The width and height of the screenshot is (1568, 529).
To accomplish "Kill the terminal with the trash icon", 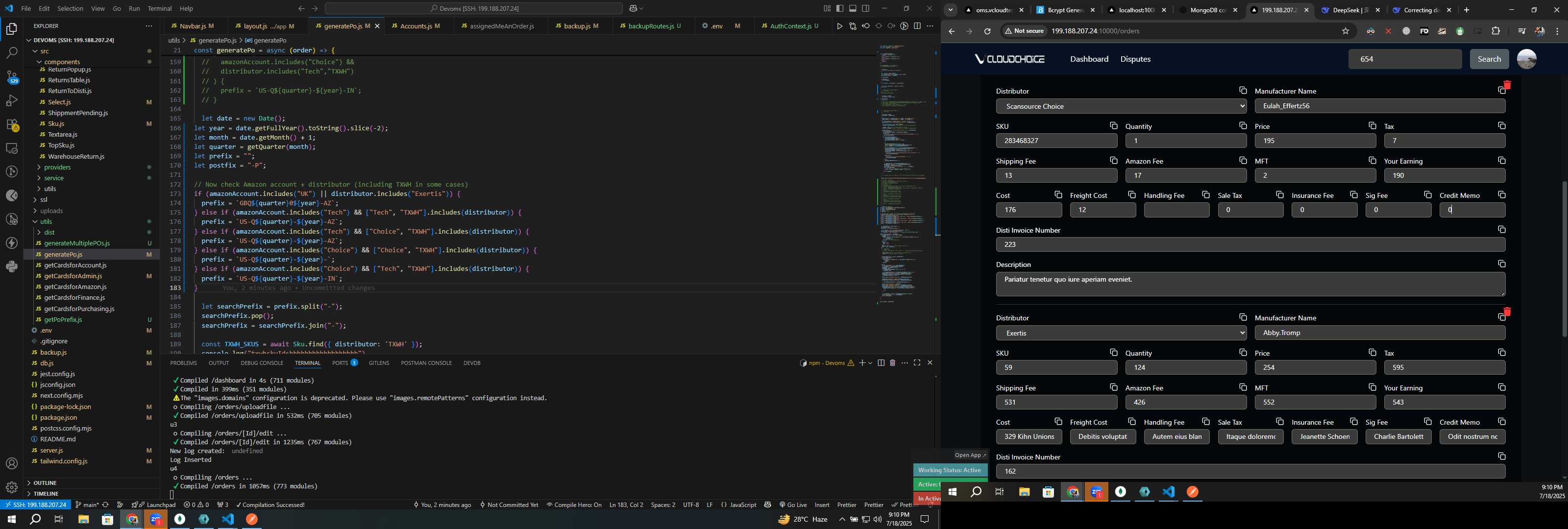I will pos(892,363).
